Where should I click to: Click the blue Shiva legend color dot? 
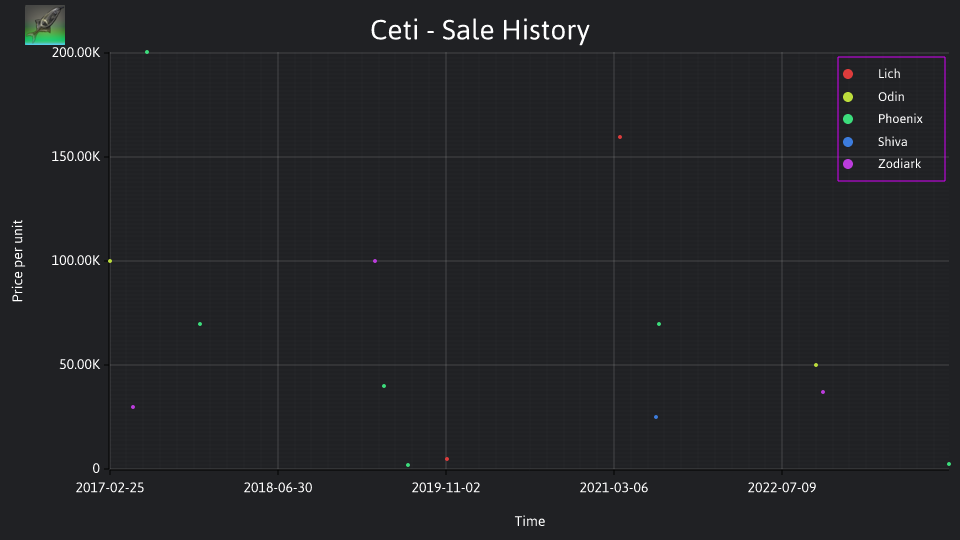[848, 142]
